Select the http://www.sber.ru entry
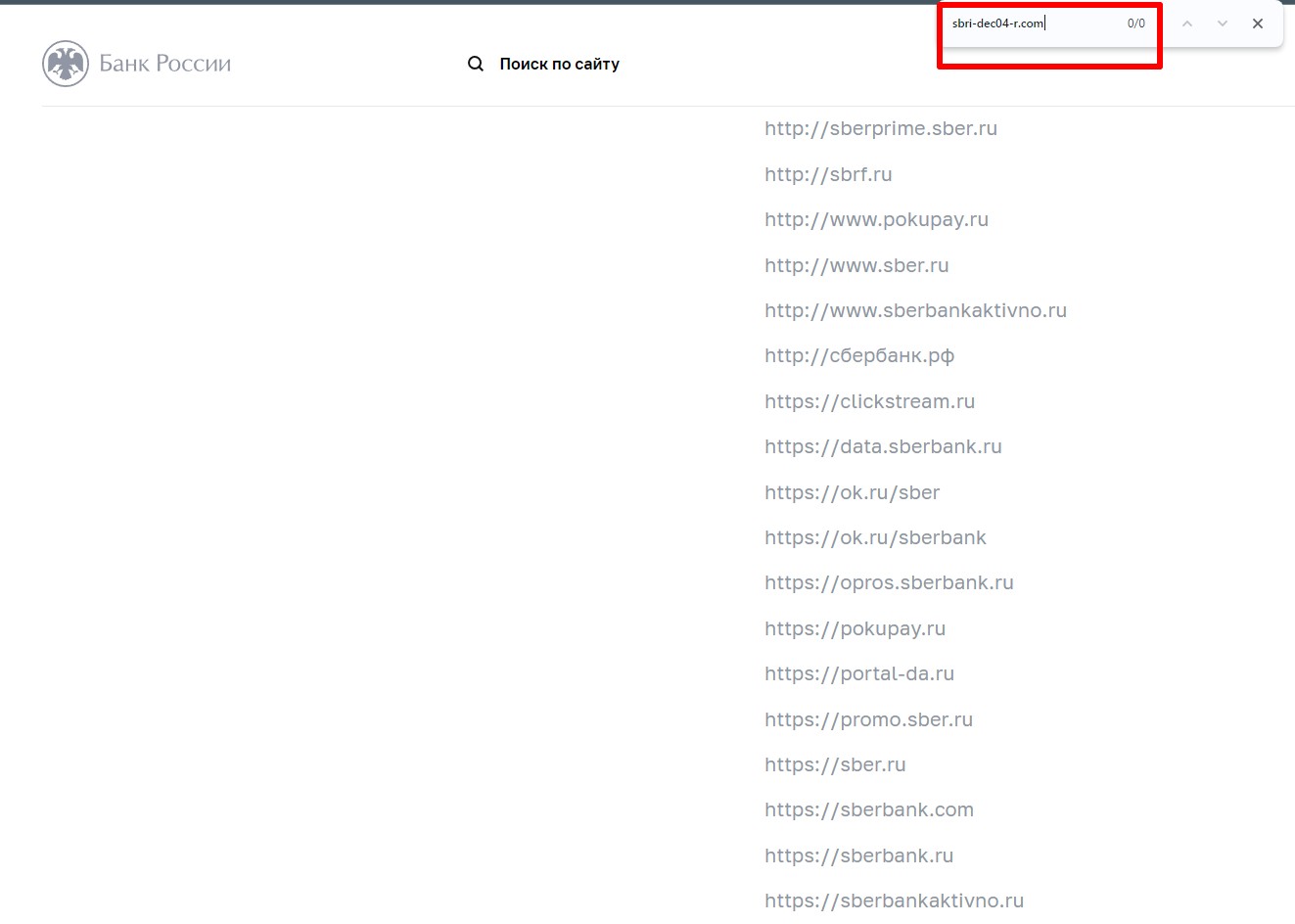The height and width of the screenshot is (924, 1295). click(x=856, y=265)
